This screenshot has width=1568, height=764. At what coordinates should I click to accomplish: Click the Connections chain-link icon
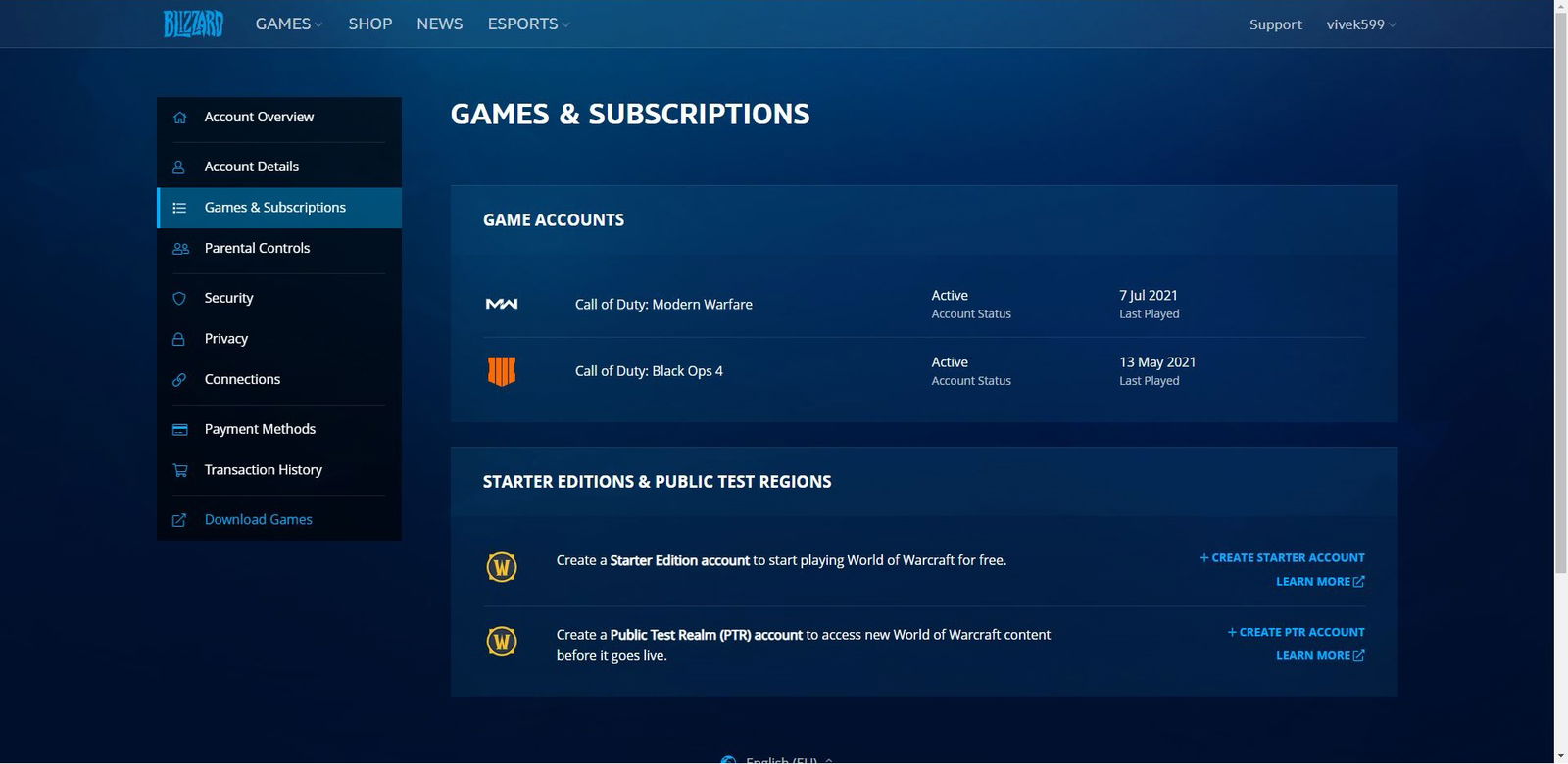click(x=179, y=380)
